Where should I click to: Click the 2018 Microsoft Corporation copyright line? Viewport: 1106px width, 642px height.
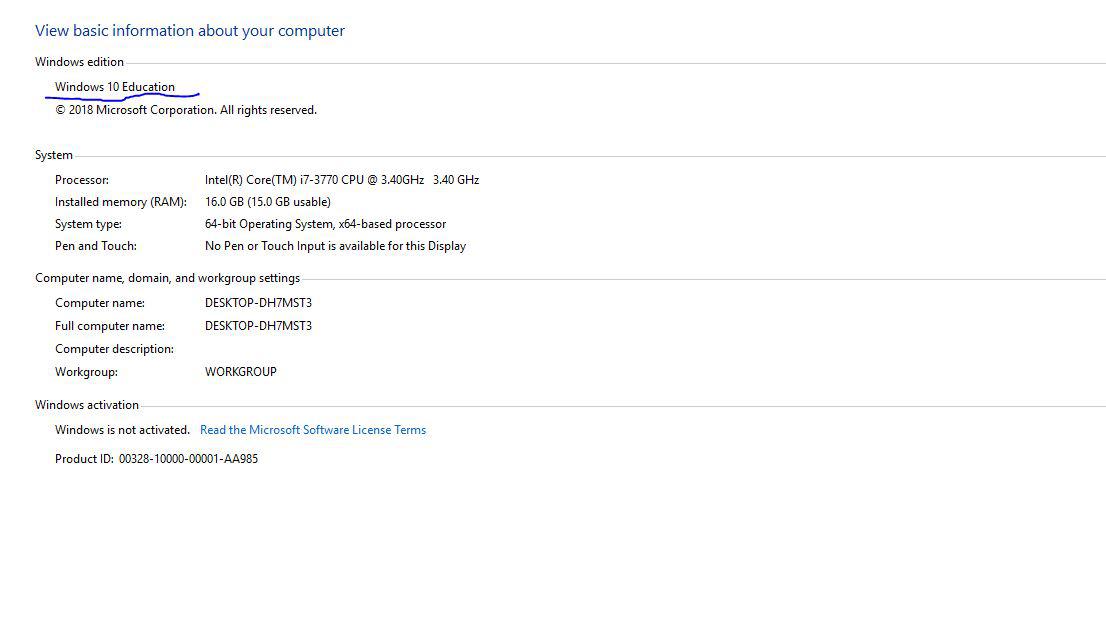coord(186,110)
